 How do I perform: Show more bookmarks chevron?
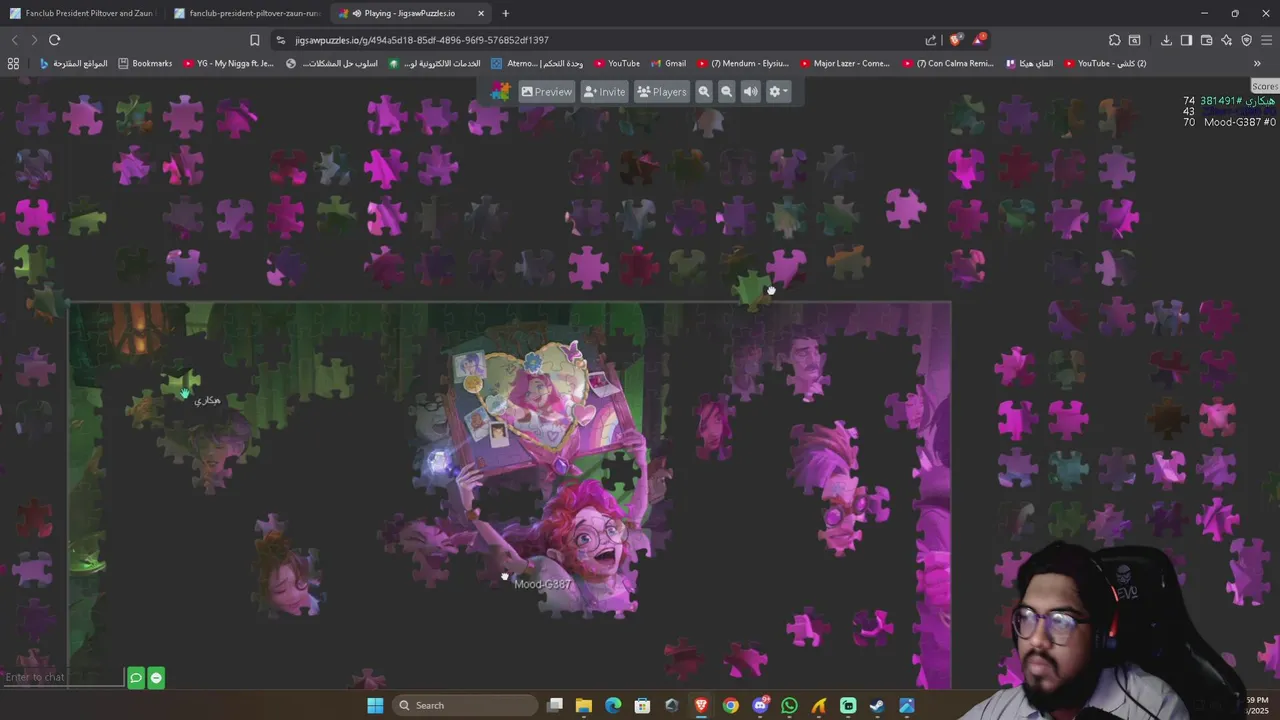click(1257, 63)
